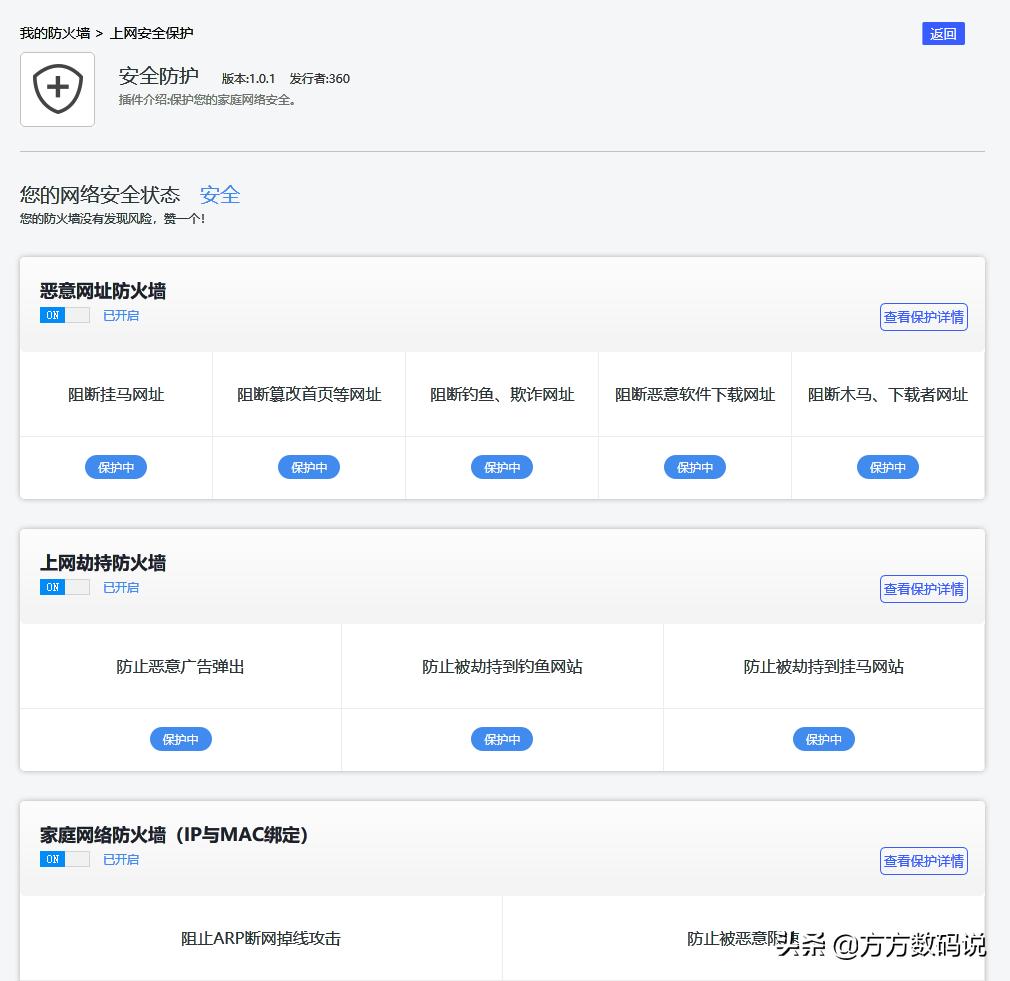The image size is (1010, 981).
Task: Click the 返回 button at top right
Action: pyautogui.click(x=943, y=33)
